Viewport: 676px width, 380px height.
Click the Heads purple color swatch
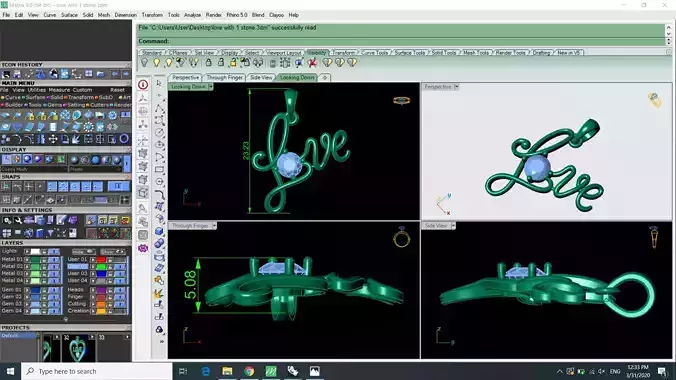(101, 290)
